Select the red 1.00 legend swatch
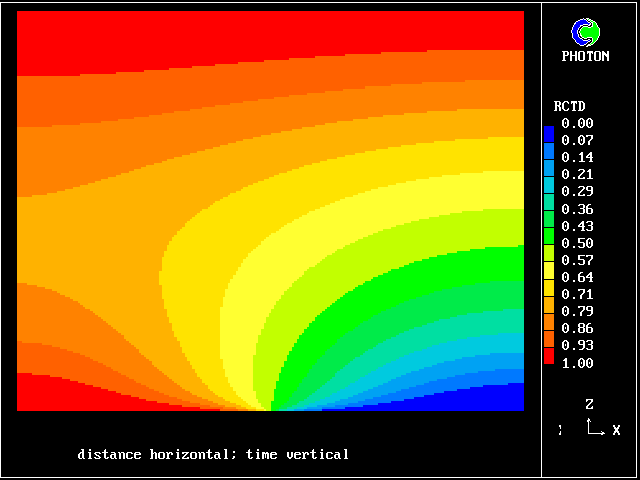The height and width of the screenshot is (480, 640). click(548, 357)
